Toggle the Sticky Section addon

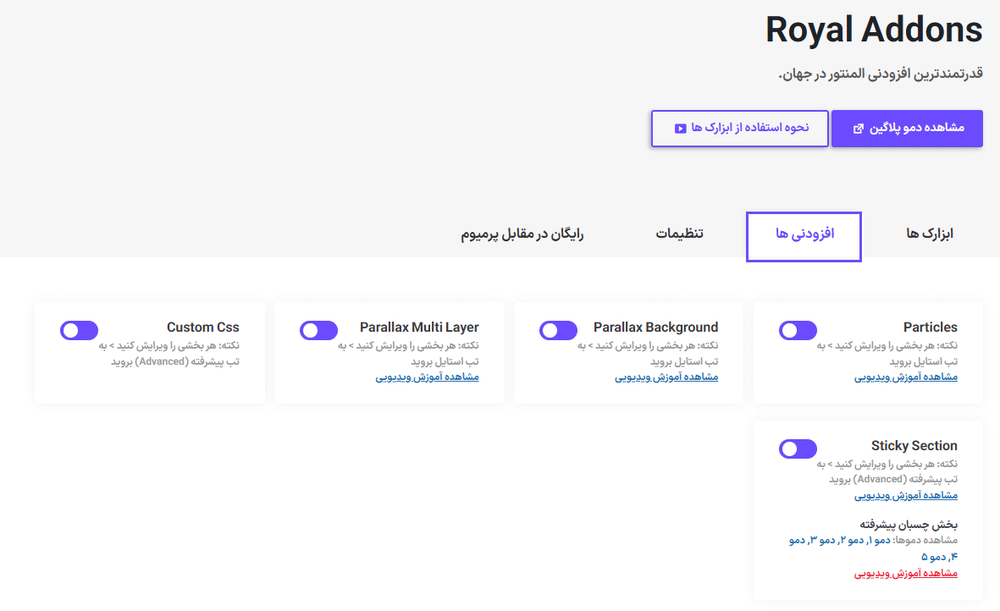click(x=797, y=448)
